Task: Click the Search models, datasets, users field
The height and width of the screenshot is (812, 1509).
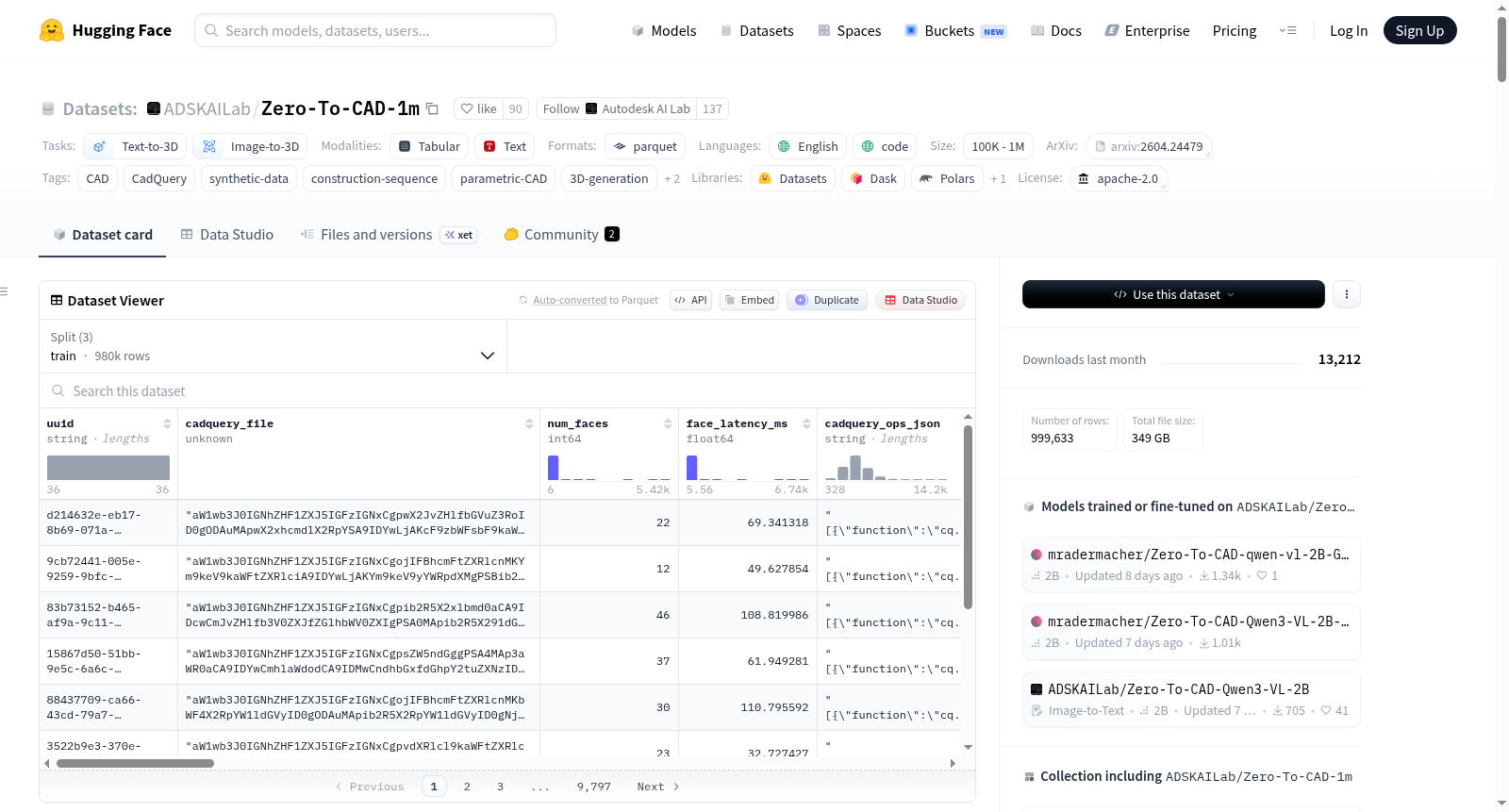Action: [375, 30]
